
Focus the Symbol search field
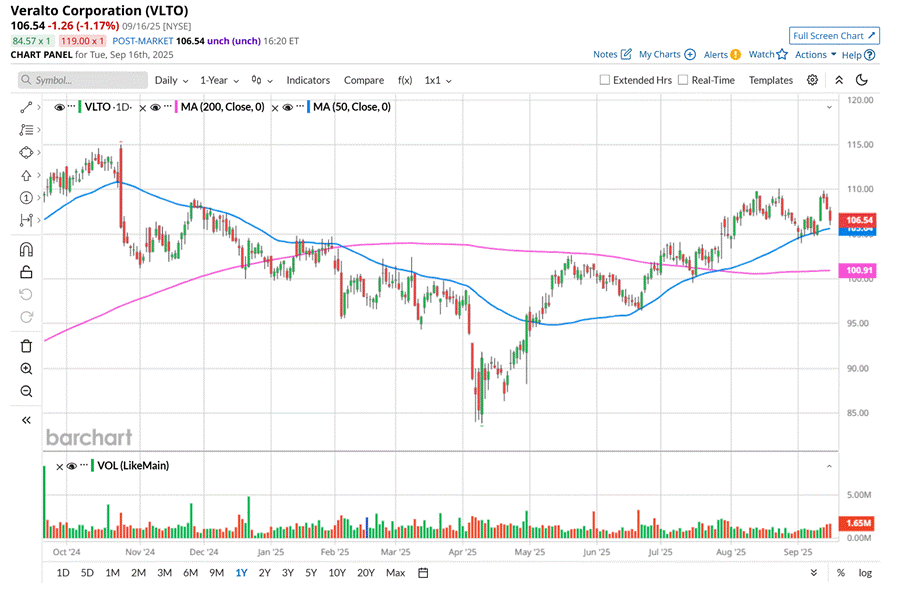tap(83, 80)
